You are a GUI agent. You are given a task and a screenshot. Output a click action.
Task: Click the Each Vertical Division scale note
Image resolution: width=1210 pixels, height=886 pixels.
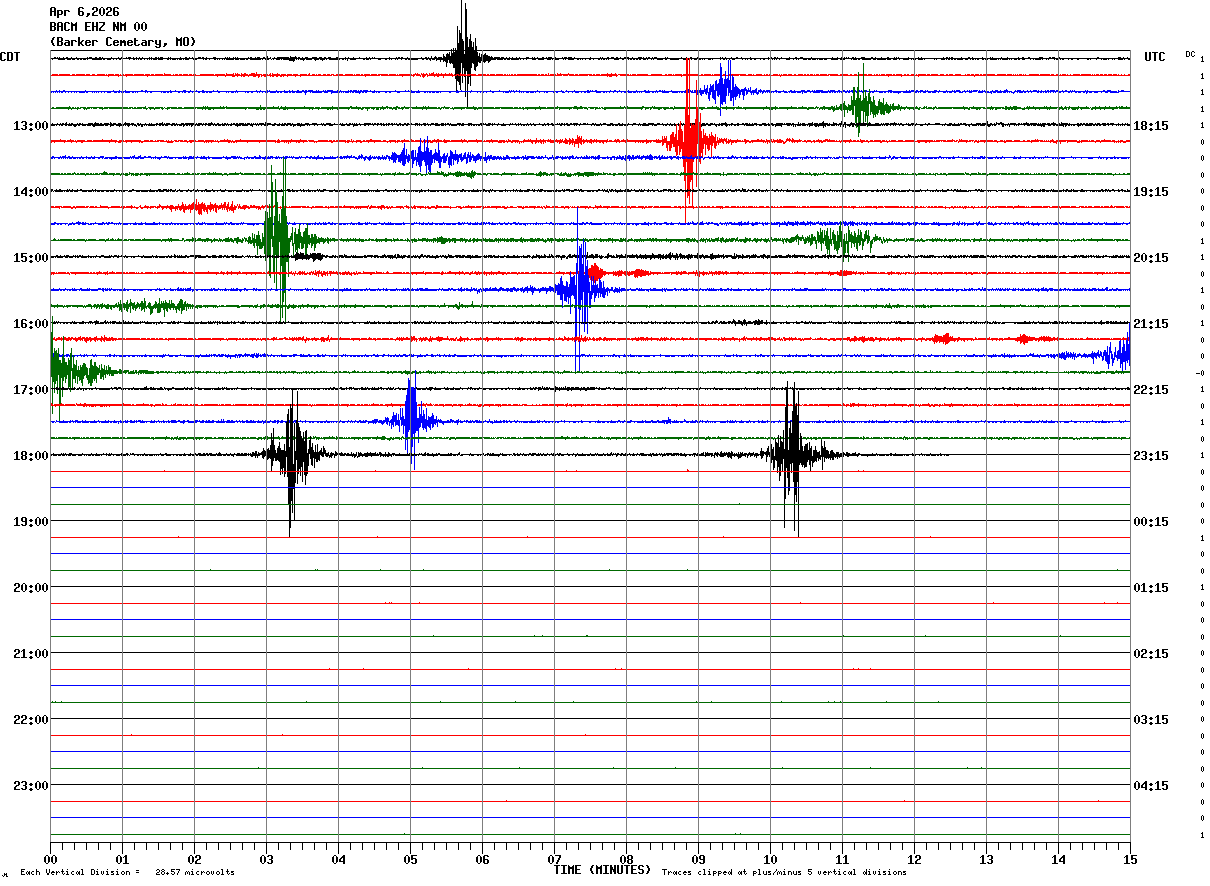127,873
